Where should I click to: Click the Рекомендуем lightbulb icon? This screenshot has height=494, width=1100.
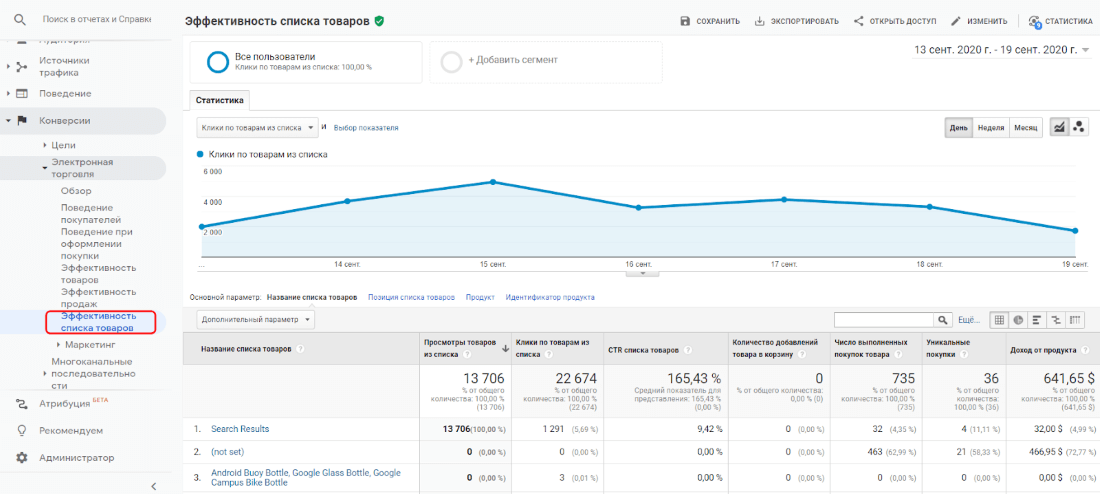point(22,430)
